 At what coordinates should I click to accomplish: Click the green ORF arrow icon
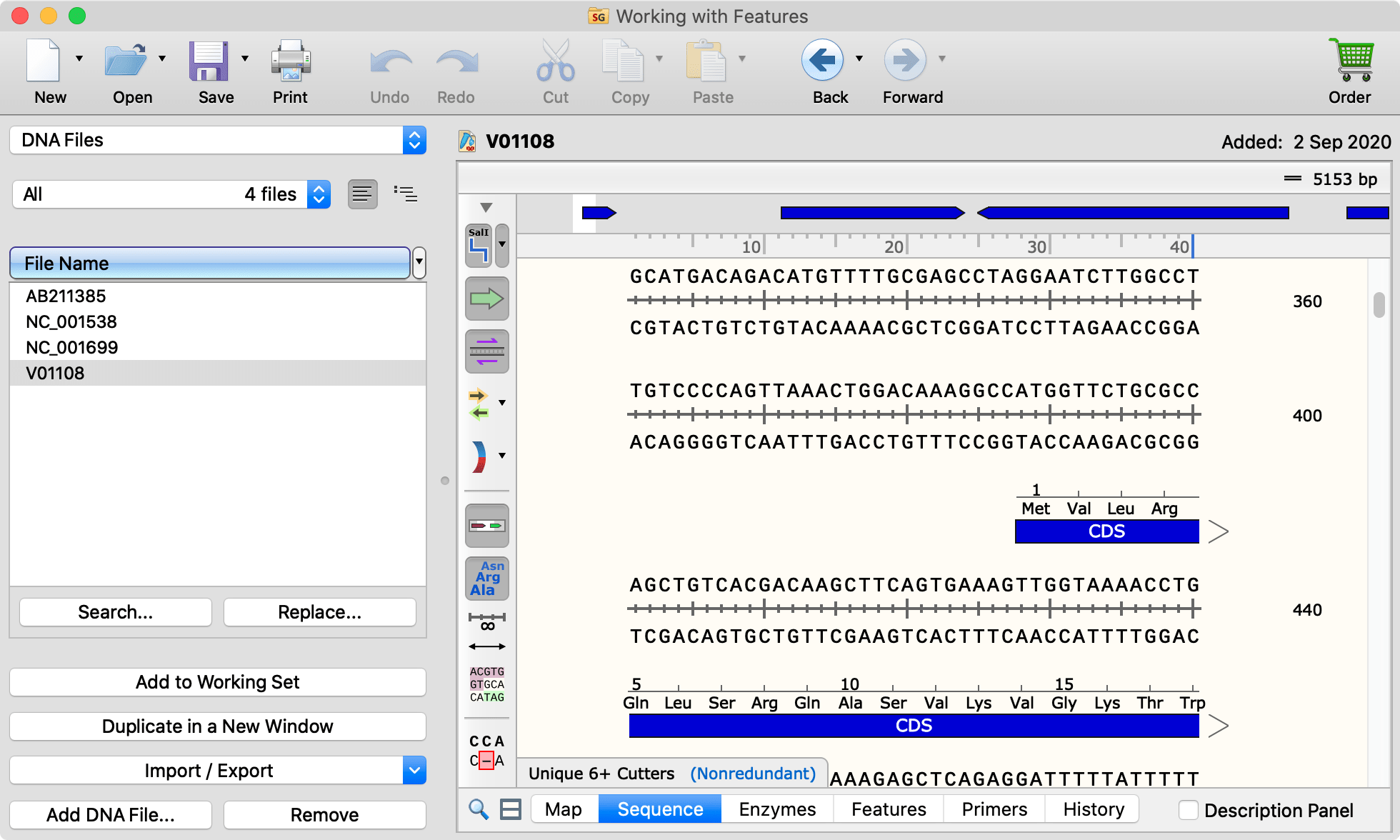pos(487,299)
